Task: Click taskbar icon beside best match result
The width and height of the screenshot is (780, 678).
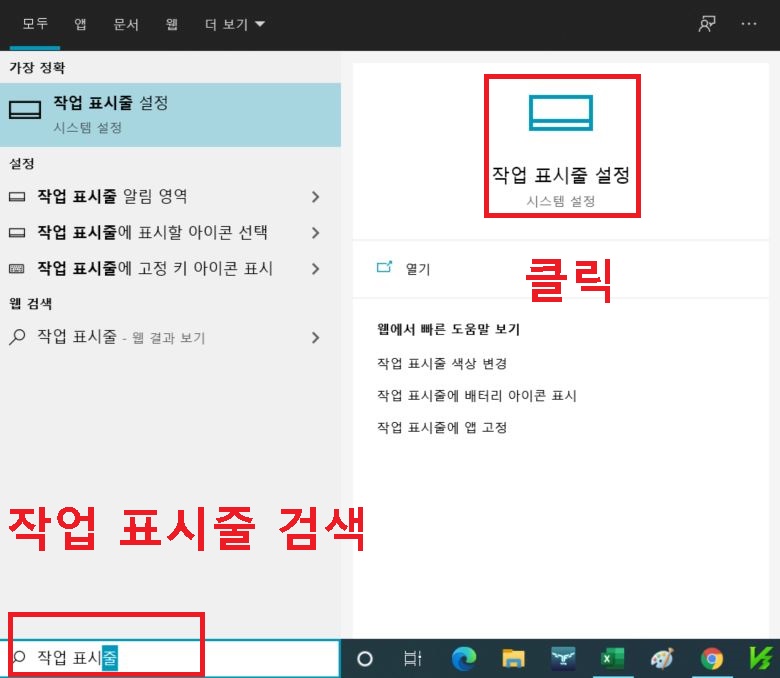Action: coord(25,110)
